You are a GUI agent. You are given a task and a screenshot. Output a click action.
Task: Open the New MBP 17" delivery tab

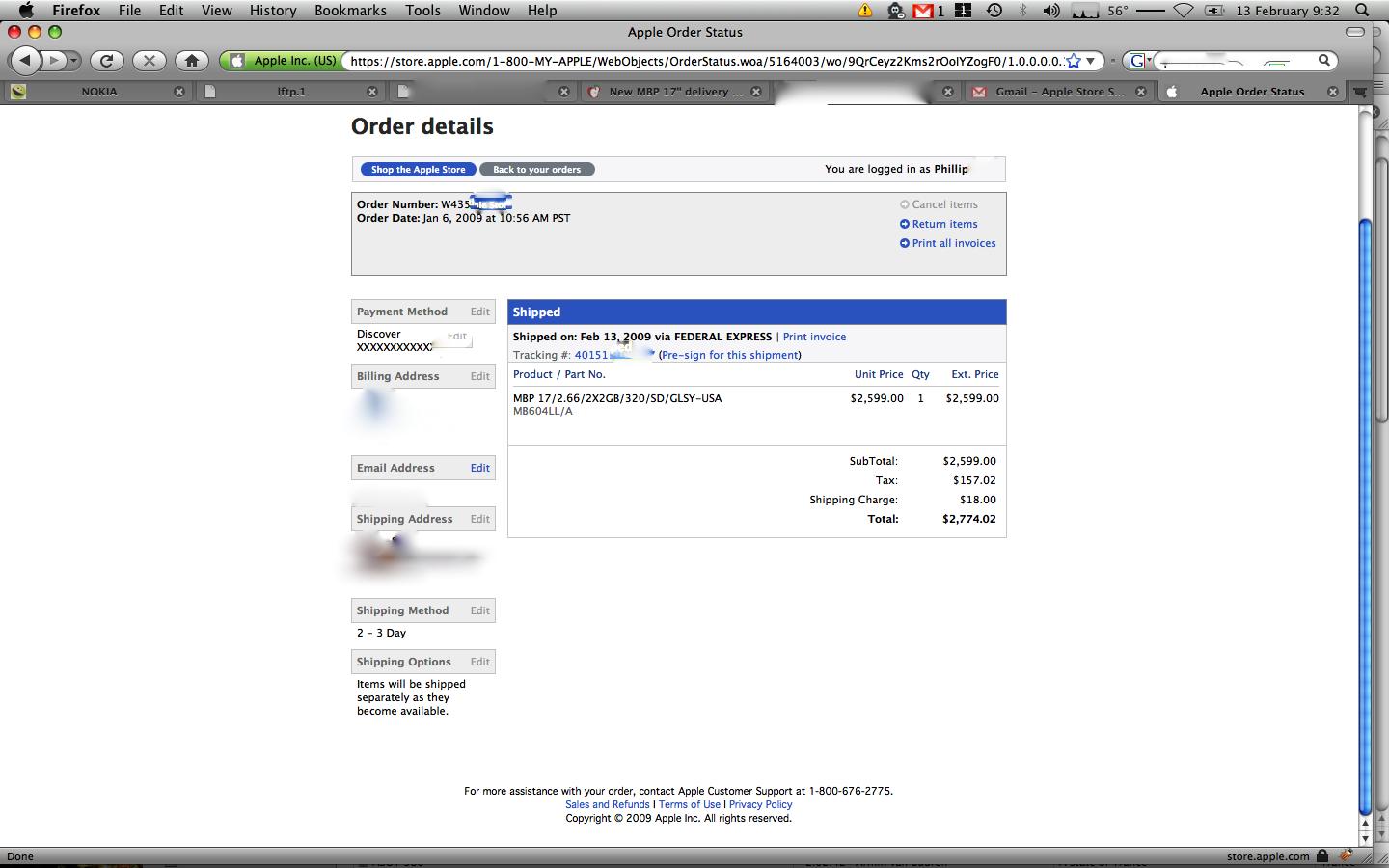675,92
